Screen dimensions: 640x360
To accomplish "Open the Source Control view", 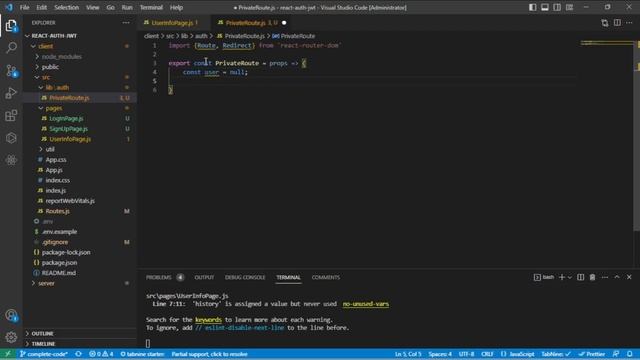I will 11,71.
